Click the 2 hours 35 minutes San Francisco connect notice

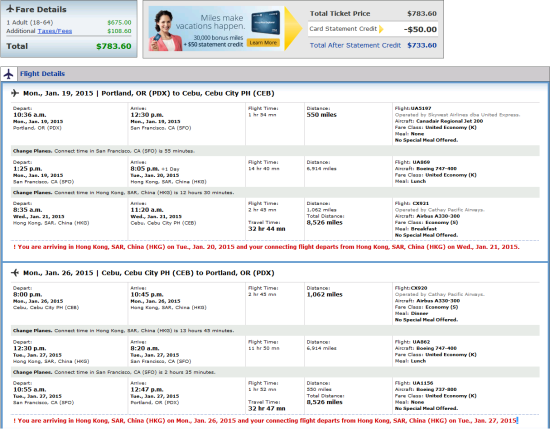tap(275, 372)
